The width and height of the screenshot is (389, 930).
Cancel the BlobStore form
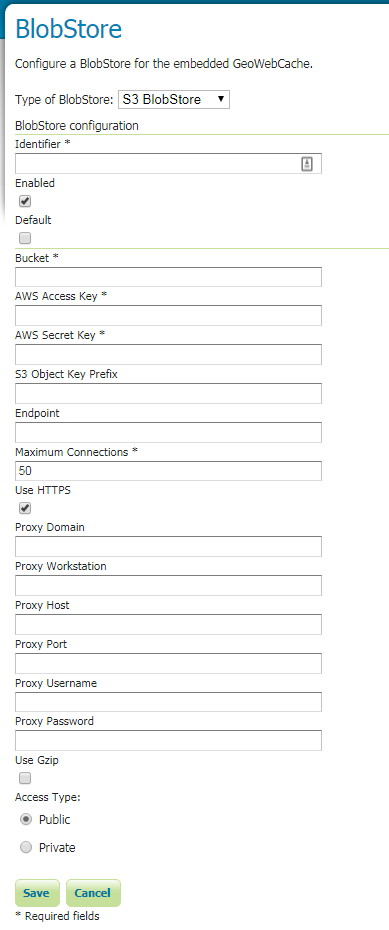point(93,893)
